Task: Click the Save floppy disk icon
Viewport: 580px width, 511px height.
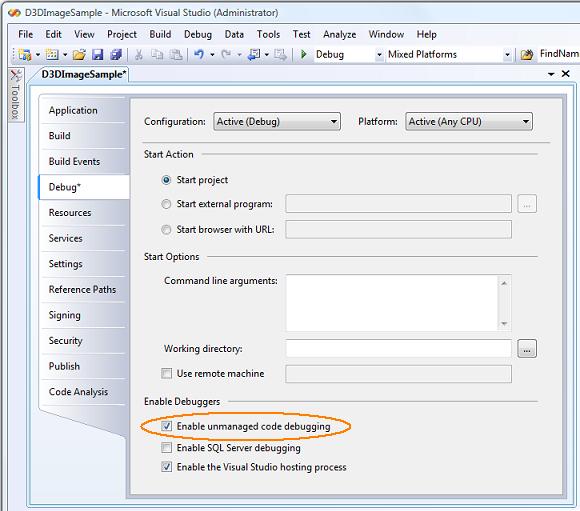Action: [x=97, y=55]
